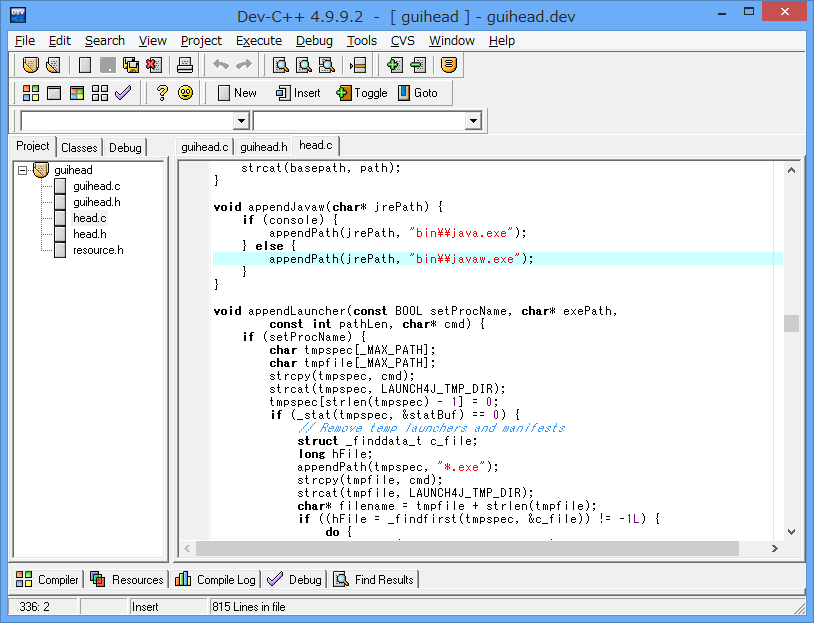Click the Debug checkmark toolbar icon
Viewport: 814px width, 623px height.
123,93
